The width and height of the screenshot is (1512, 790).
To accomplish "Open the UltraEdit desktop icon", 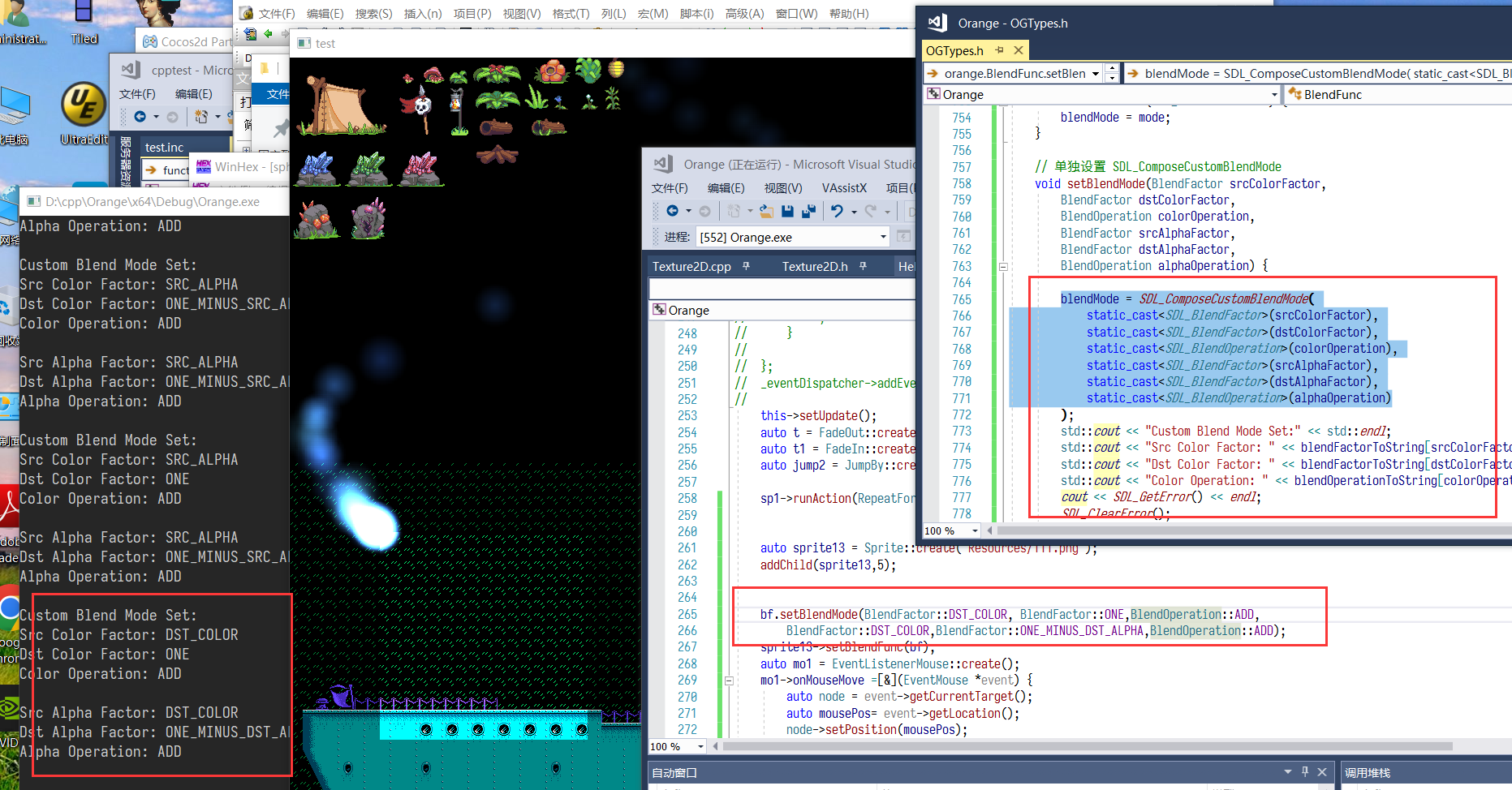I will pos(84,114).
